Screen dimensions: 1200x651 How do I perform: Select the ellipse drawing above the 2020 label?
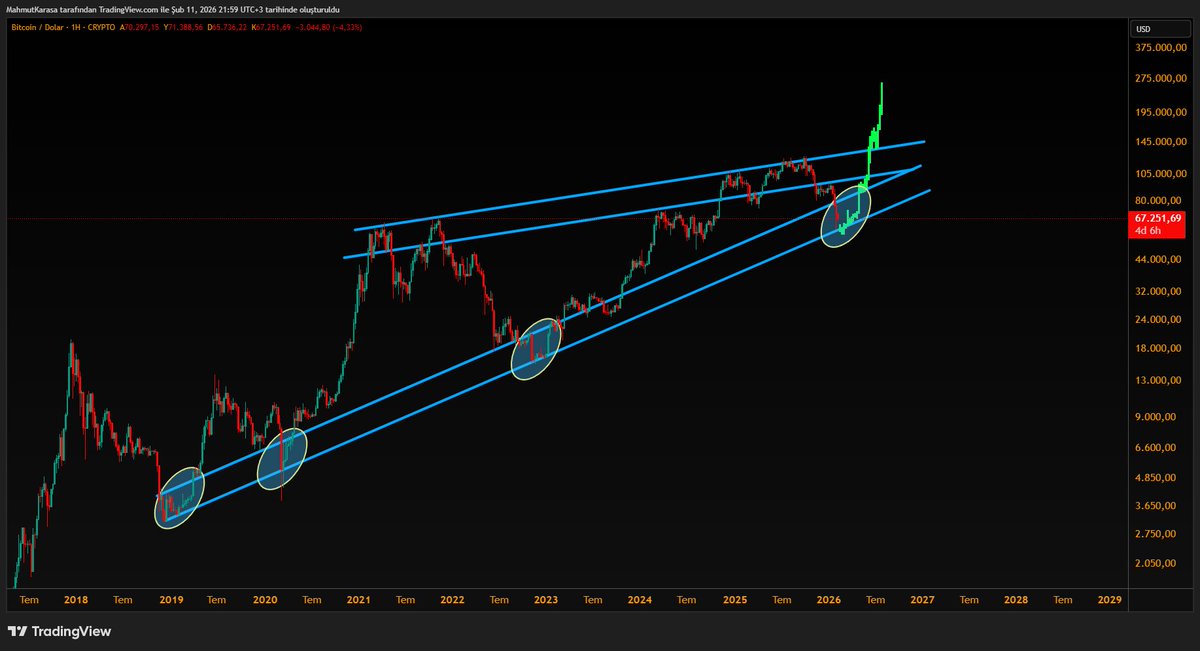click(281, 459)
